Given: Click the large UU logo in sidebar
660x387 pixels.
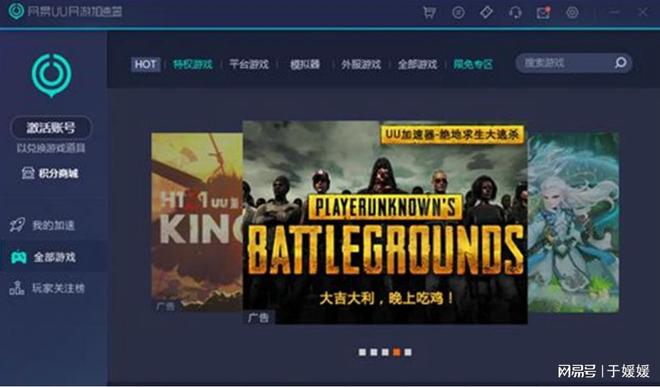Looking at the screenshot, I should coord(51,75).
